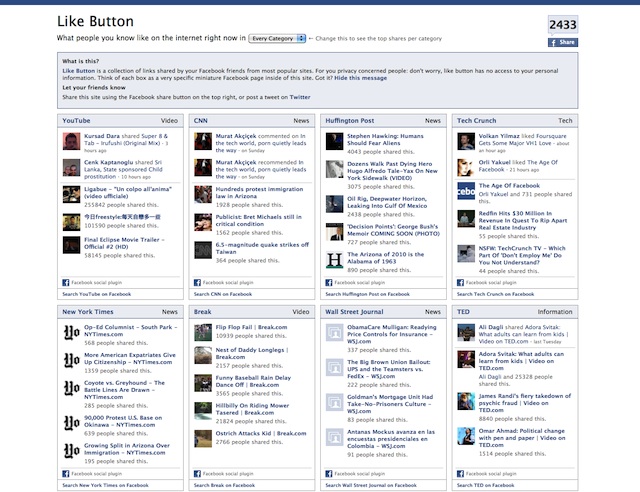Viewport: 640px width, 492px height.
Task: Click Final Eclipse Movie Trailer thumbnail
Action: 71,245
